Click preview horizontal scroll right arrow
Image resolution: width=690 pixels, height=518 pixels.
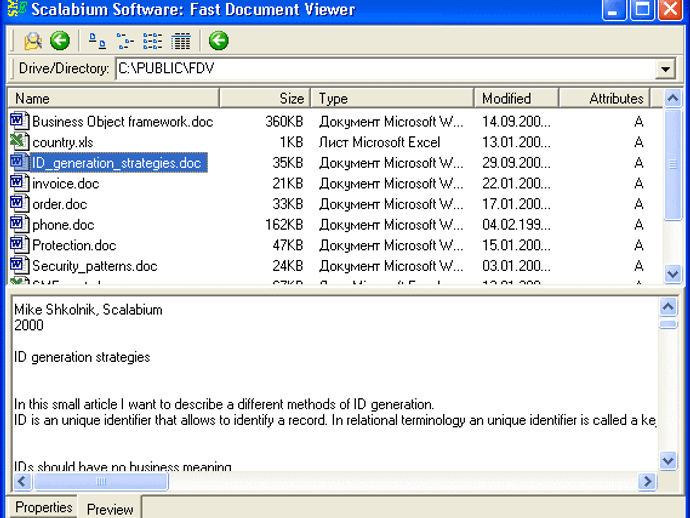point(647,481)
